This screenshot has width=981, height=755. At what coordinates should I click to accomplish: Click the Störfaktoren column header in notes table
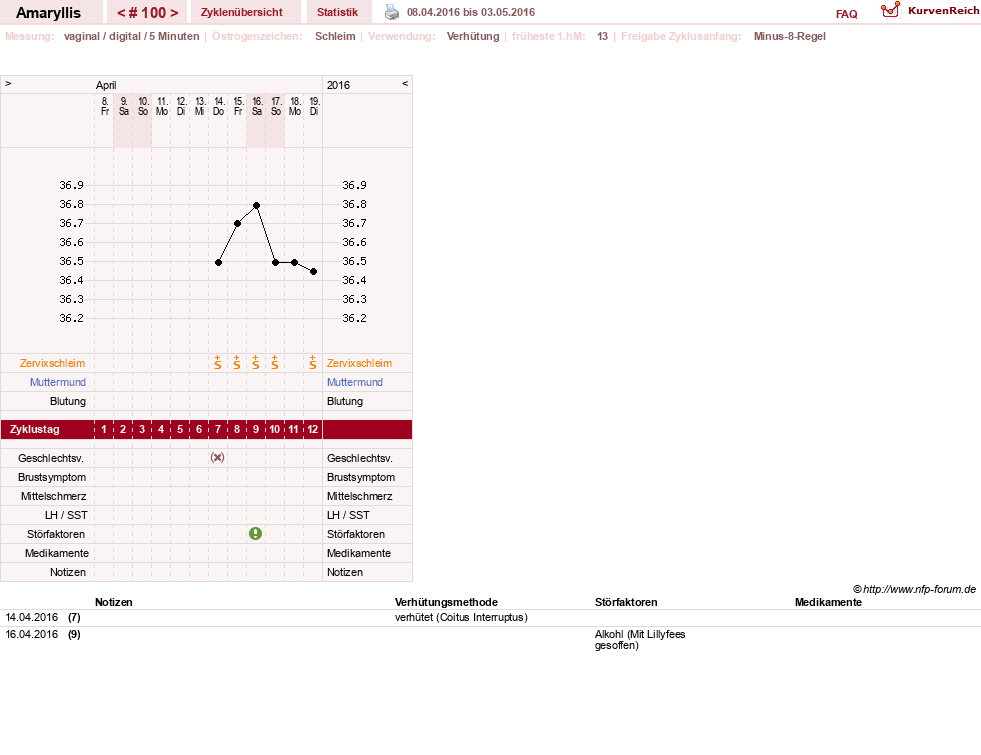click(x=626, y=602)
